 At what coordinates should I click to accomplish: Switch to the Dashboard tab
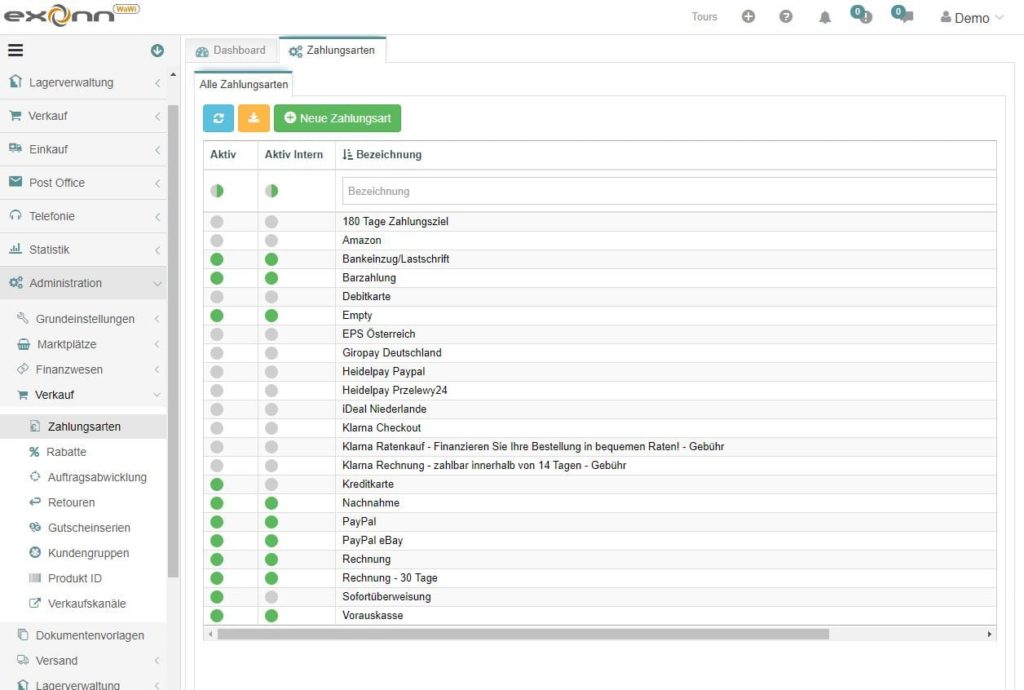[x=231, y=50]
